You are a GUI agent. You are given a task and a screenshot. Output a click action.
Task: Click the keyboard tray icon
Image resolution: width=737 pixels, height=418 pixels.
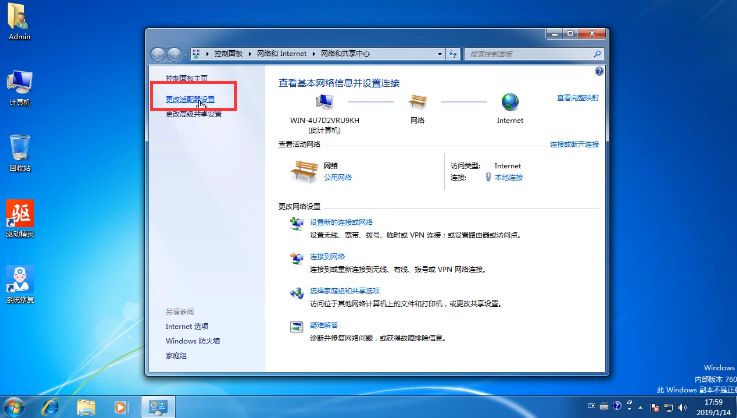(604, 406)
